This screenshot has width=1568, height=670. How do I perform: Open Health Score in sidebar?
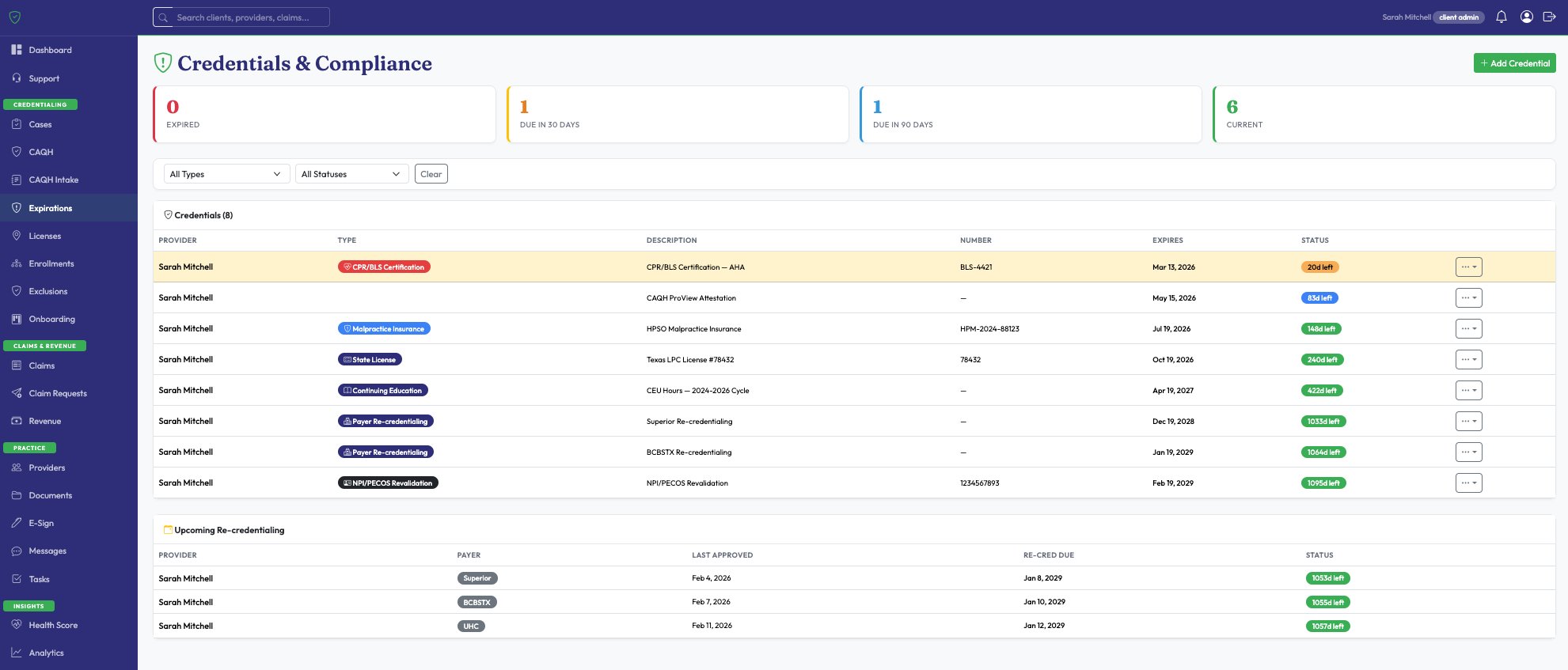pyautogui.click(x=53, y=625)
